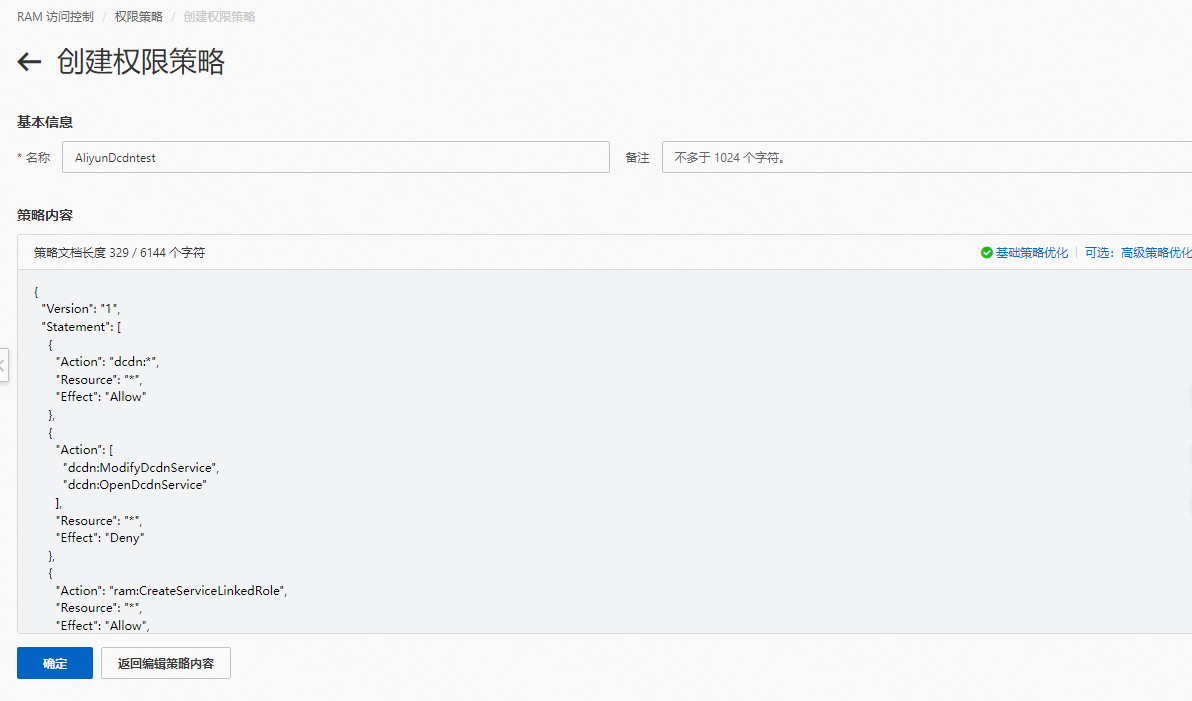
Task: Click the "Action": [ array line
Action: pos(84,450)
